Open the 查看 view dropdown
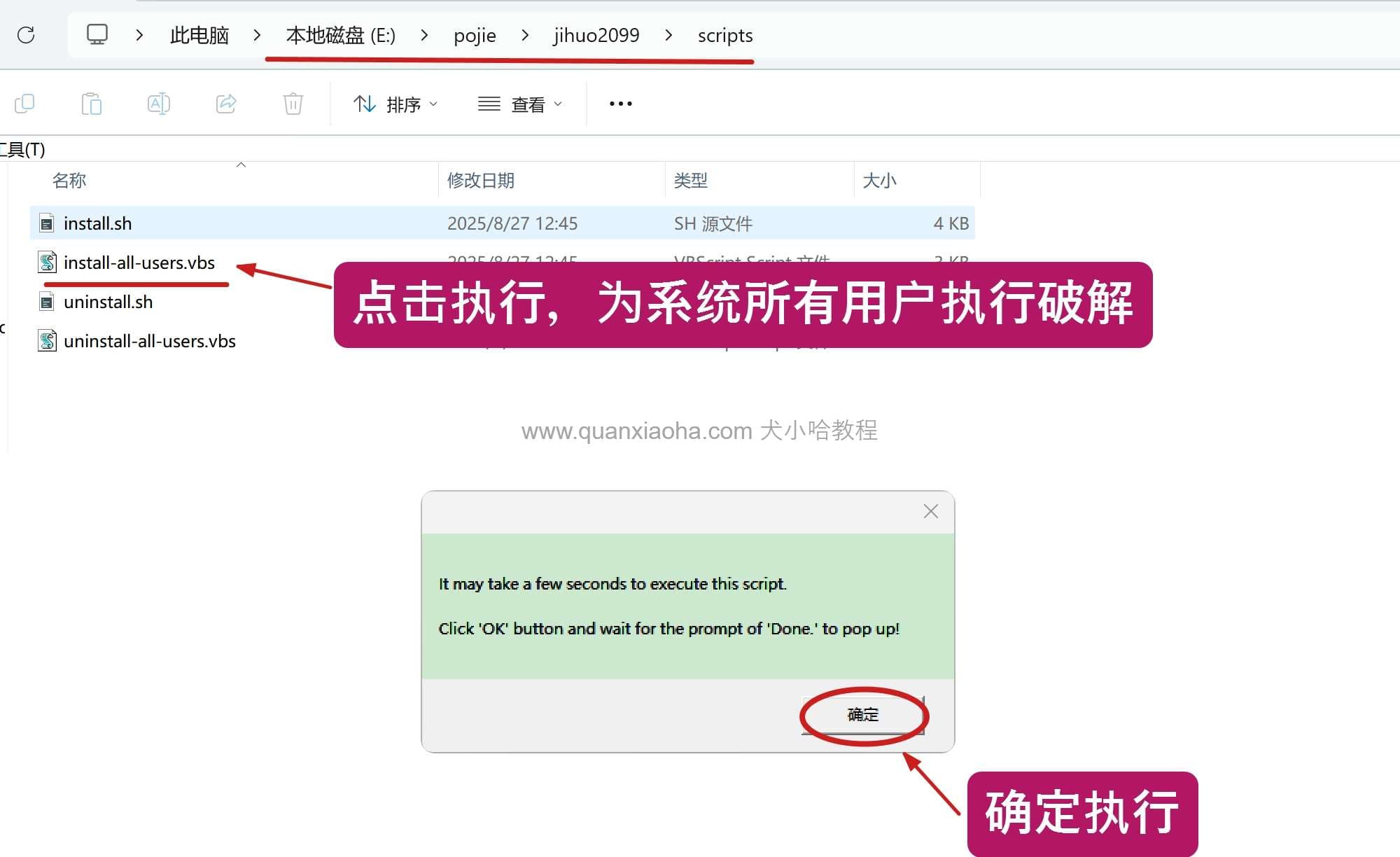The image size is (1400, 857). point(519,103)
